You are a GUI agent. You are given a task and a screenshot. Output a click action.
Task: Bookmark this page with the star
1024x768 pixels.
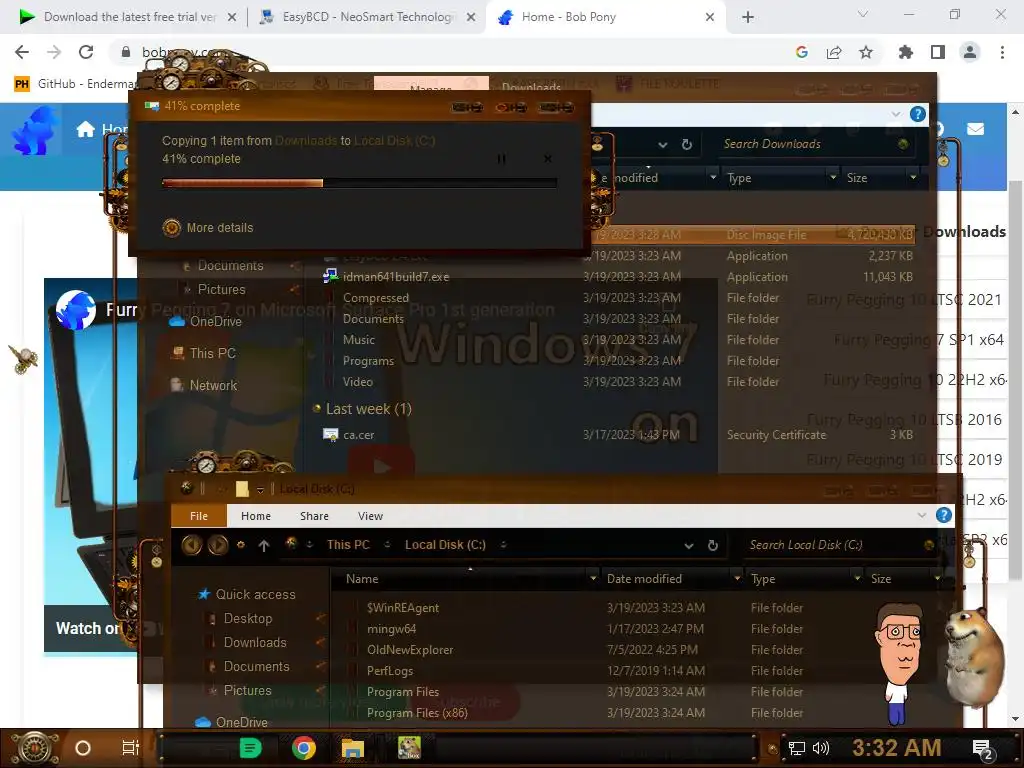[866, 52]
